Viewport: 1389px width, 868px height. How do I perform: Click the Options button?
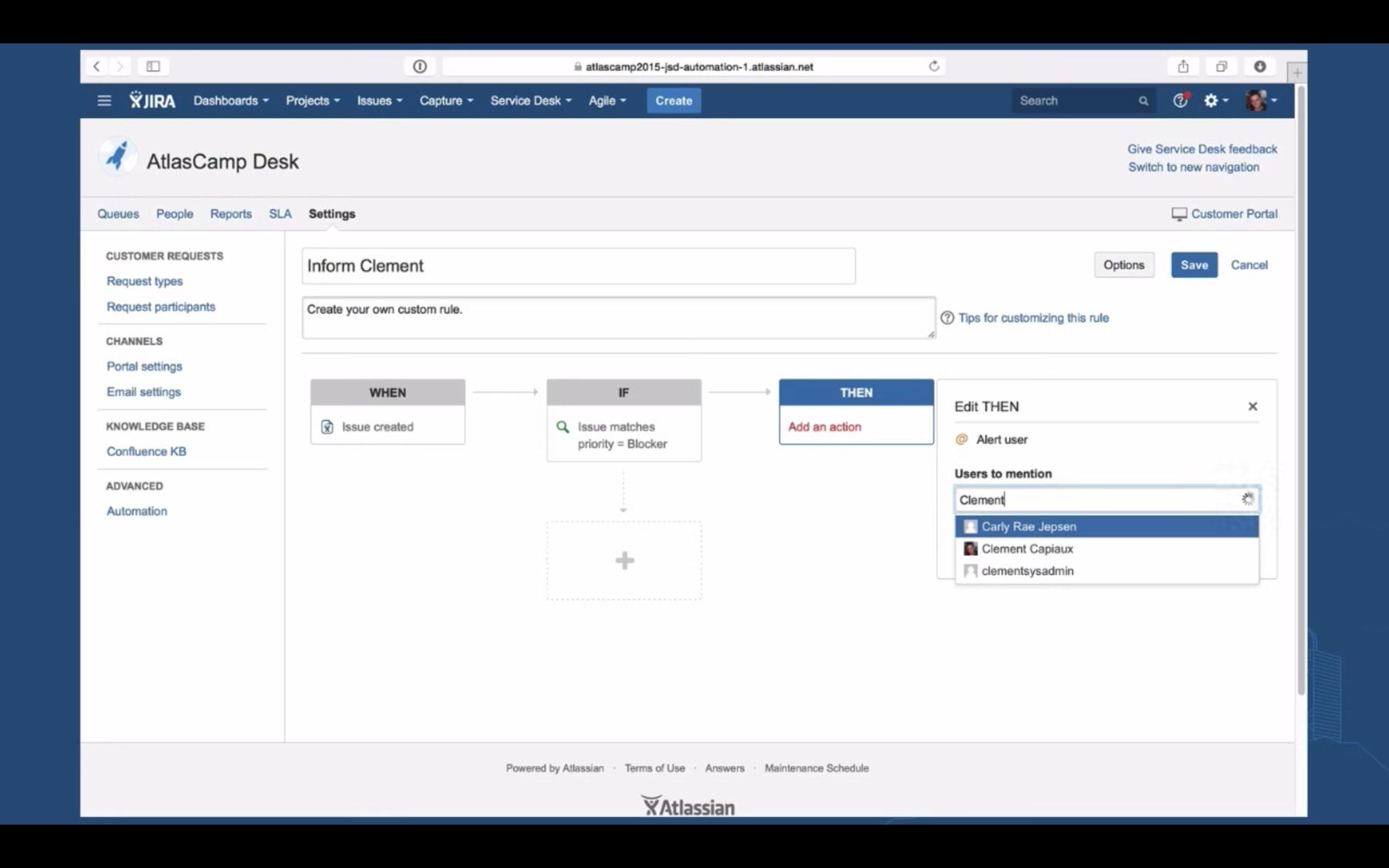point(1124,265)
